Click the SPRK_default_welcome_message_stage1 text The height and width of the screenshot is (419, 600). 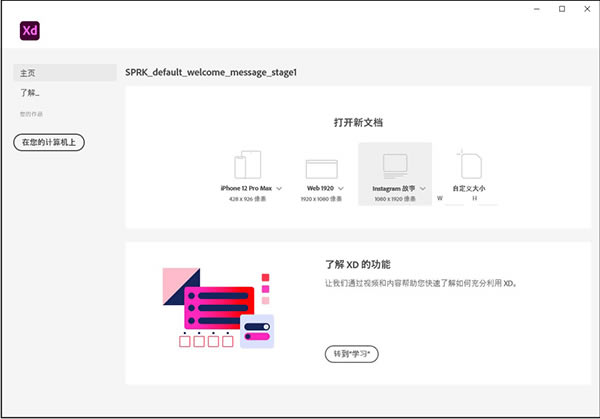click(211, 72)
